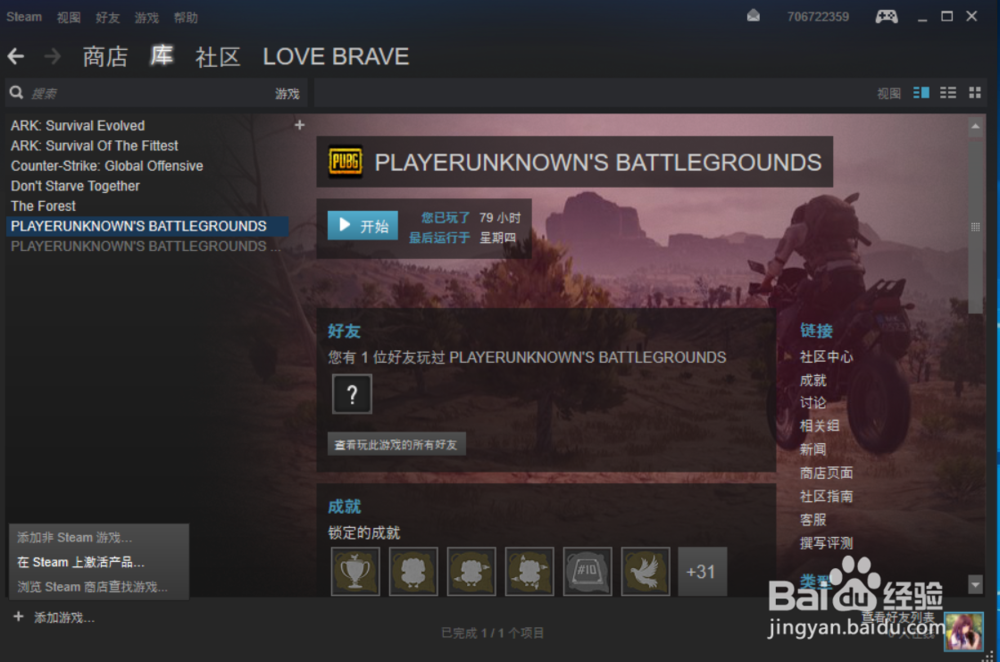Open the Community Guides (社区指南) link
This screenshot has width=1000, height=662.
coord(827,496)
